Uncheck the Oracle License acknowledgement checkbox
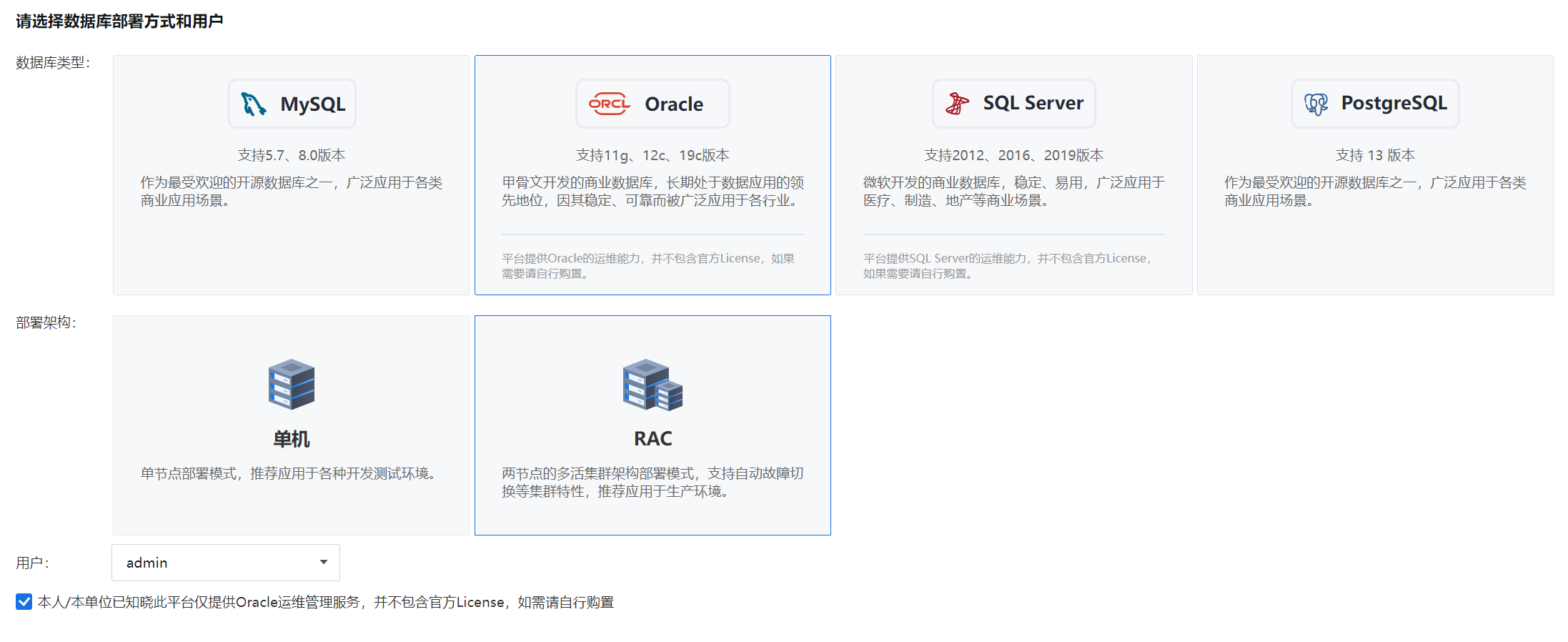Viewport: 1568px width, 642px height. tap(24, 602)
